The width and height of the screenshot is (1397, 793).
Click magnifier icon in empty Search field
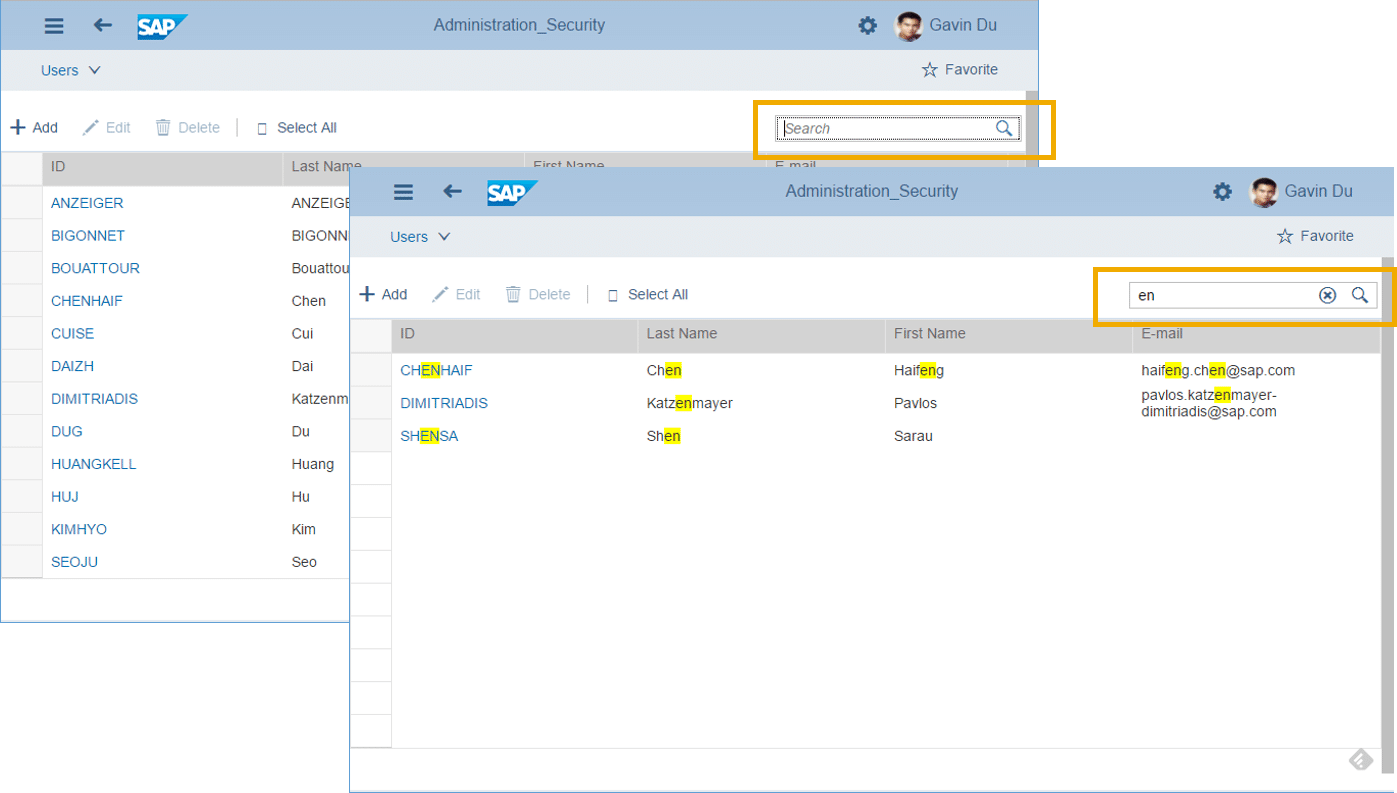(1004, 128)
